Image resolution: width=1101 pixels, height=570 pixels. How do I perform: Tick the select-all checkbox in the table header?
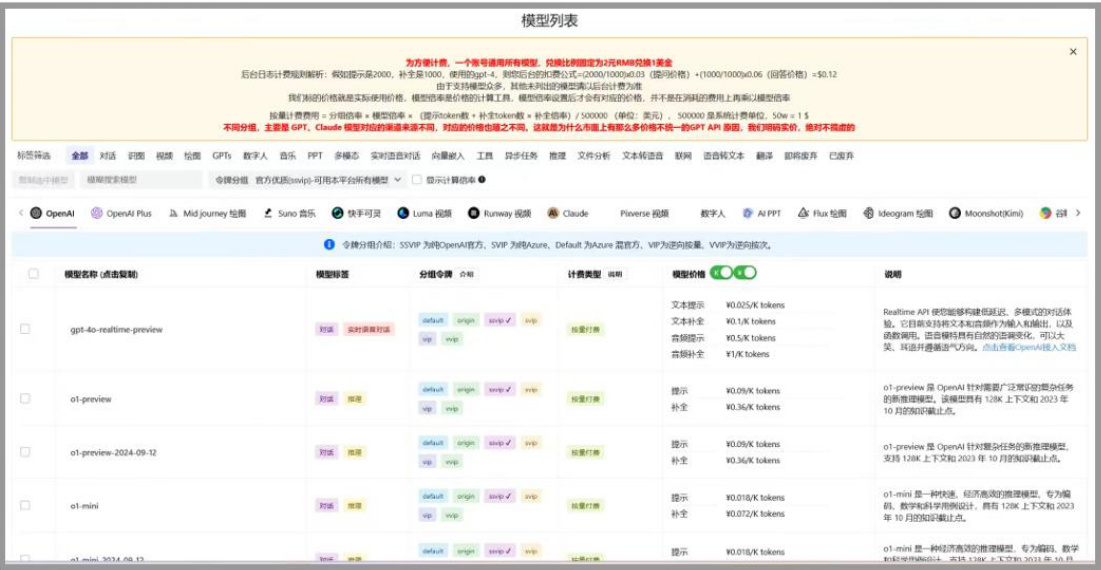click(x=33, y=274)
